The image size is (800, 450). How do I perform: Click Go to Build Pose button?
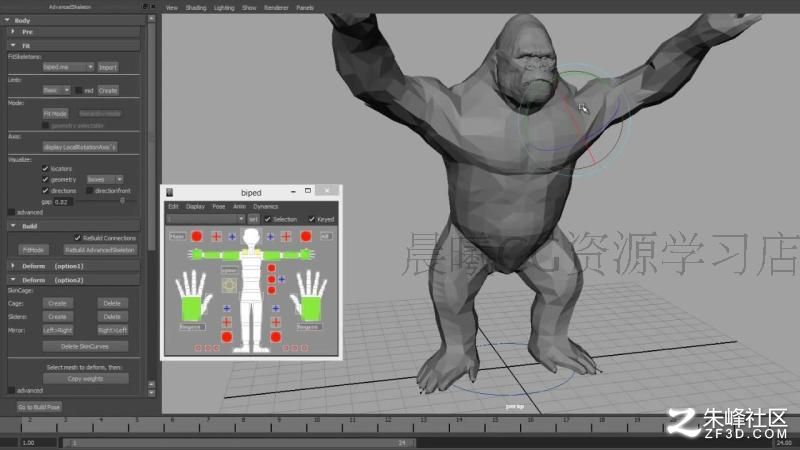(x=39, y=407)
